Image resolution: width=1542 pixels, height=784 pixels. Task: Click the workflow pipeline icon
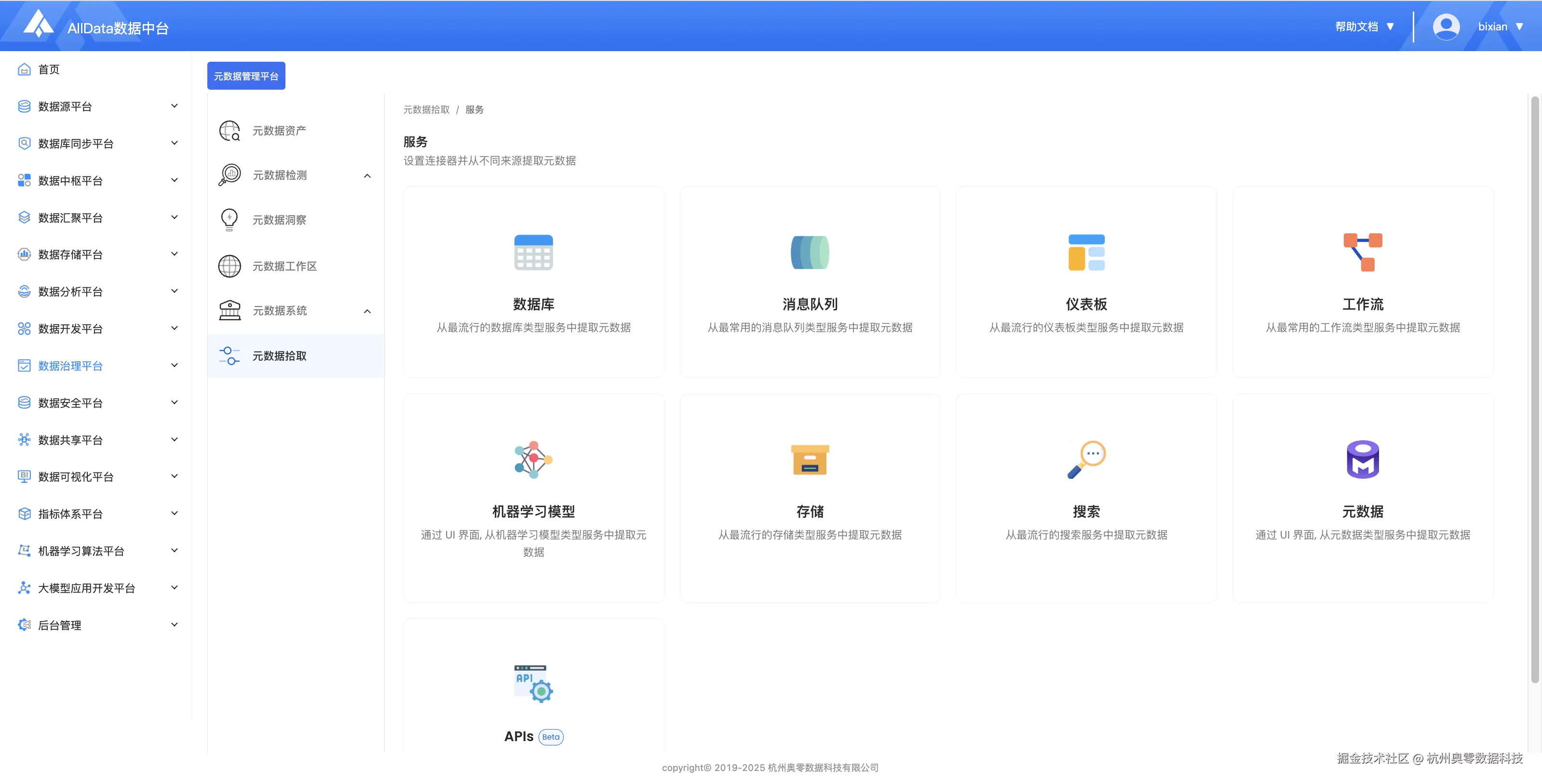click(1363, 252)
